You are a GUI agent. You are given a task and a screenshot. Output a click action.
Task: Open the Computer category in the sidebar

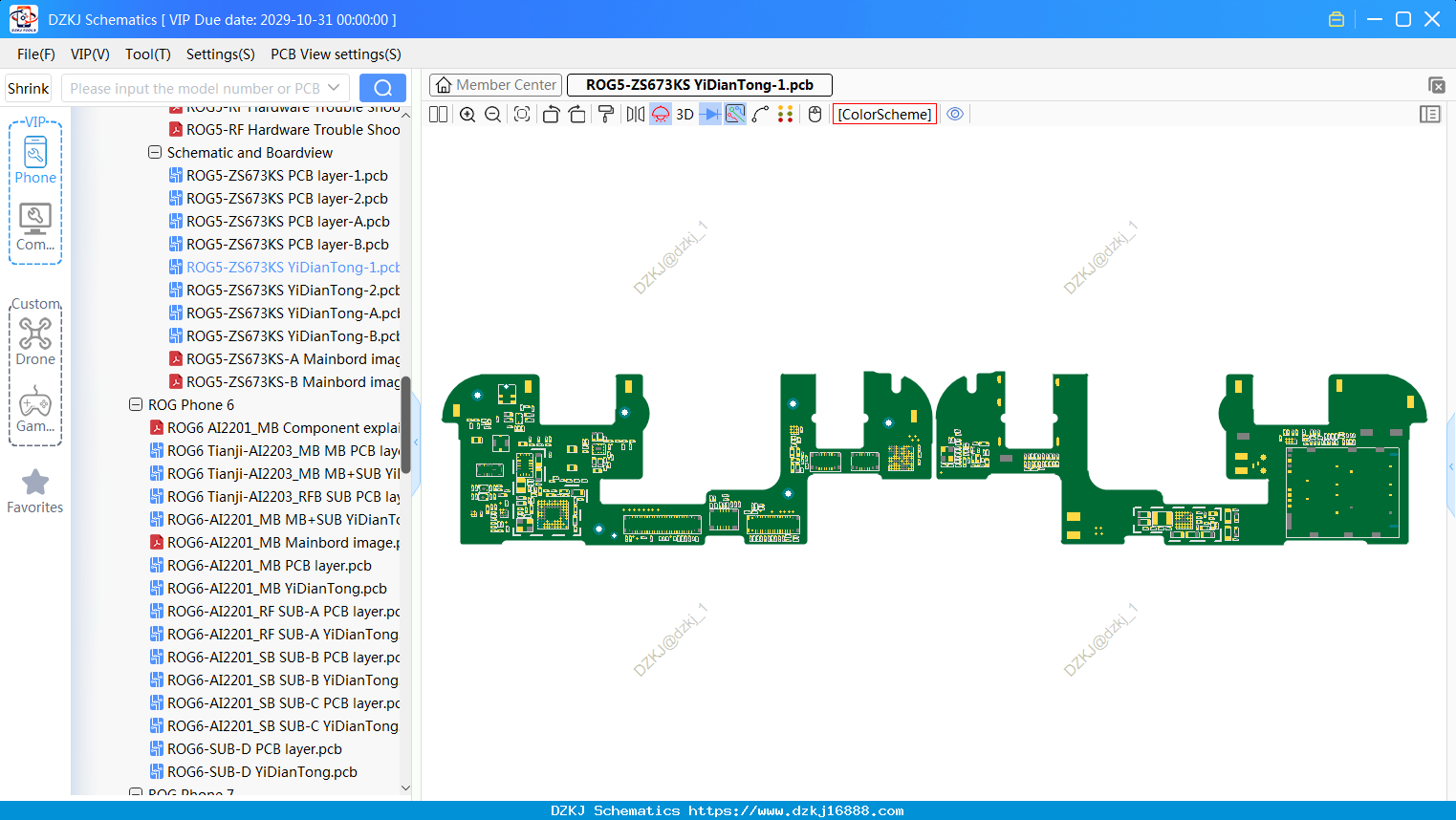point(35,227)
